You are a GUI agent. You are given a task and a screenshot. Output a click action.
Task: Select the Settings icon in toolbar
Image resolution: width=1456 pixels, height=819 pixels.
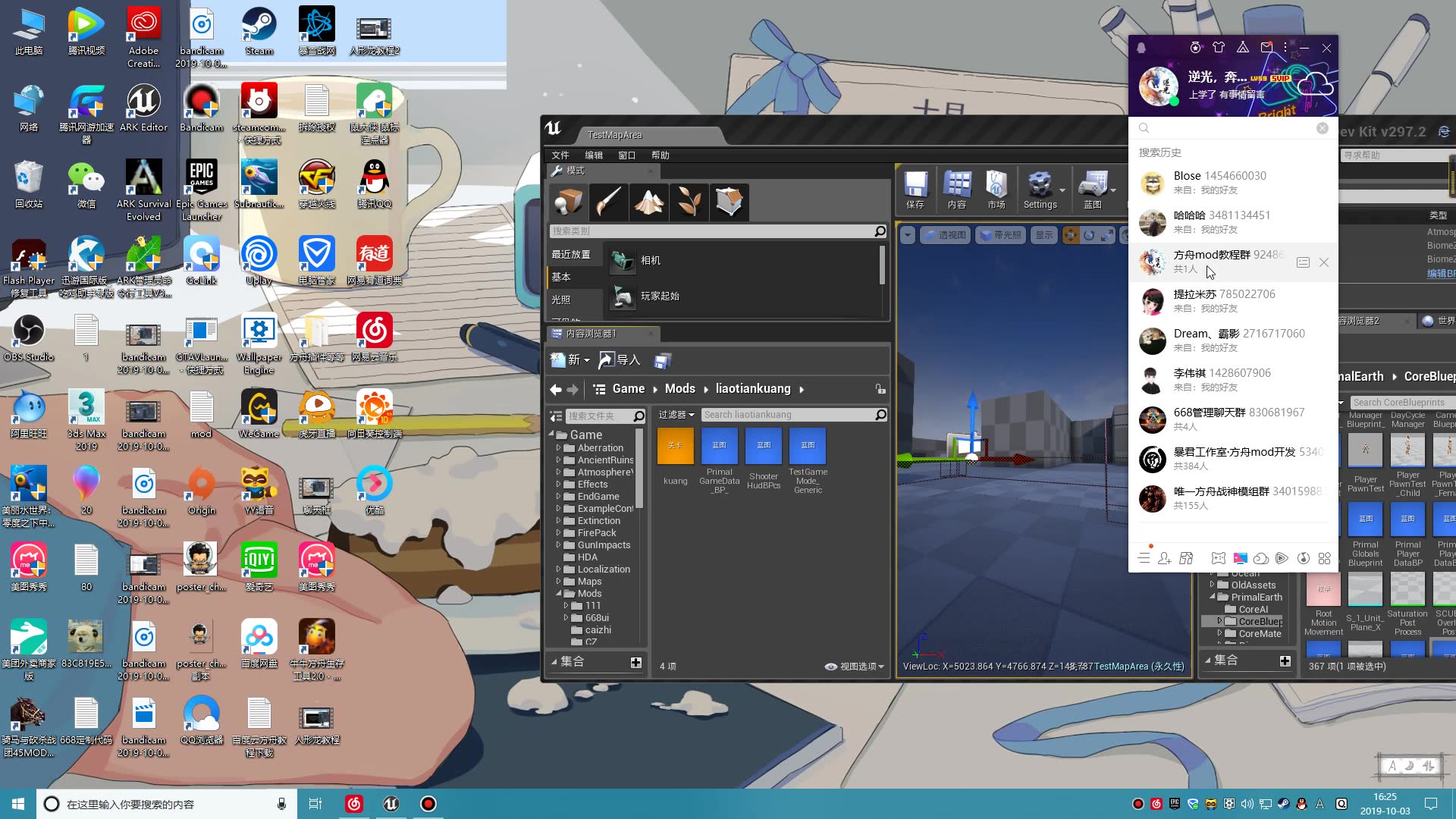click(x=1039, y=190)
